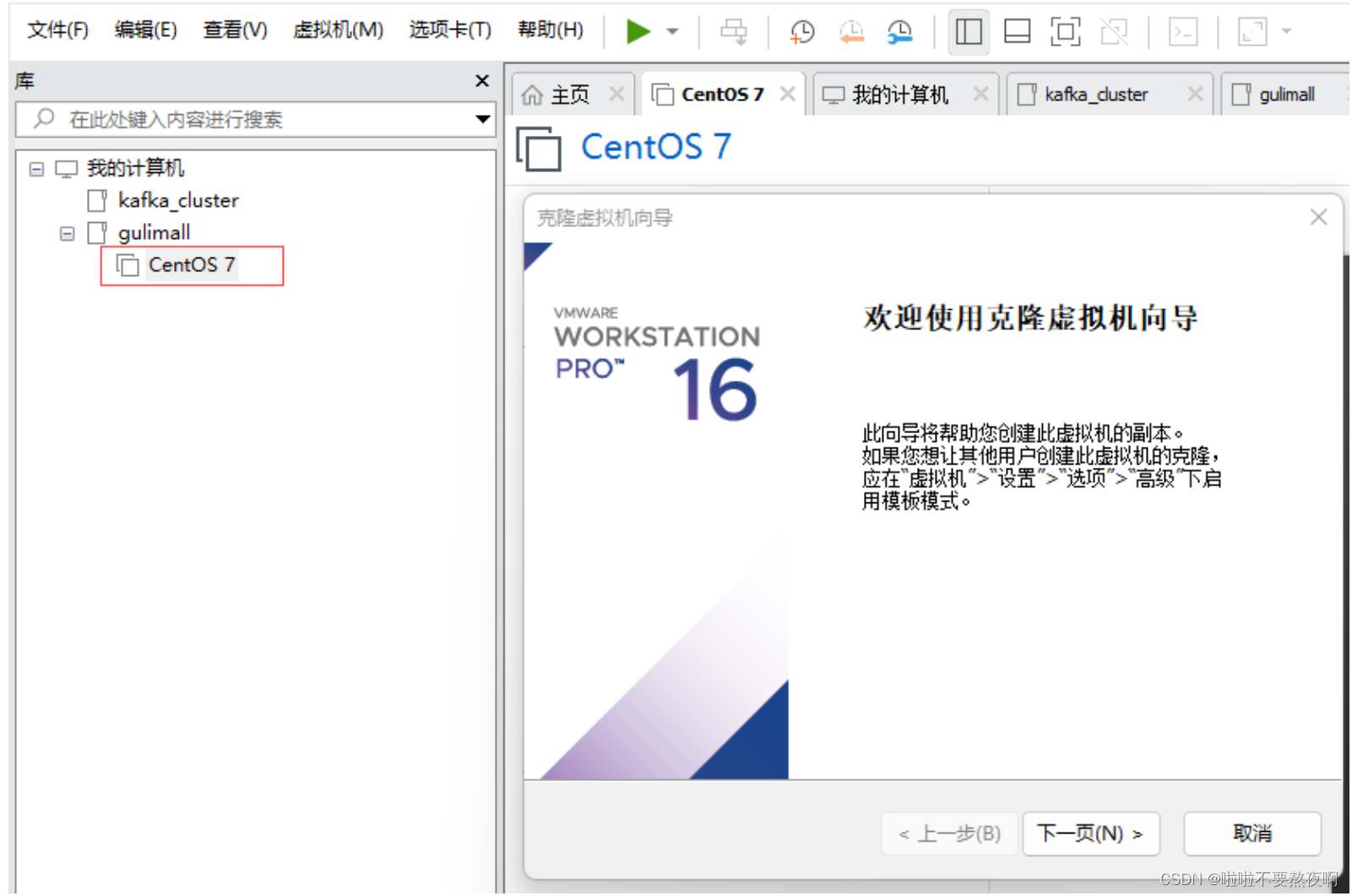The height and width of the screenshot is (896, 1352).
Task: Toggle the library sidebar view icon
Action: click(x=969, y=32)
